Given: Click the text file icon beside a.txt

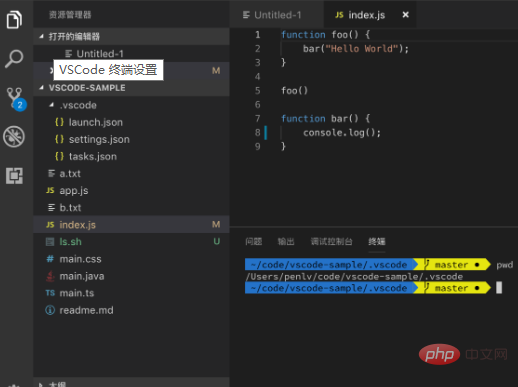Looking at the screenshot, I should pos(51,173).
